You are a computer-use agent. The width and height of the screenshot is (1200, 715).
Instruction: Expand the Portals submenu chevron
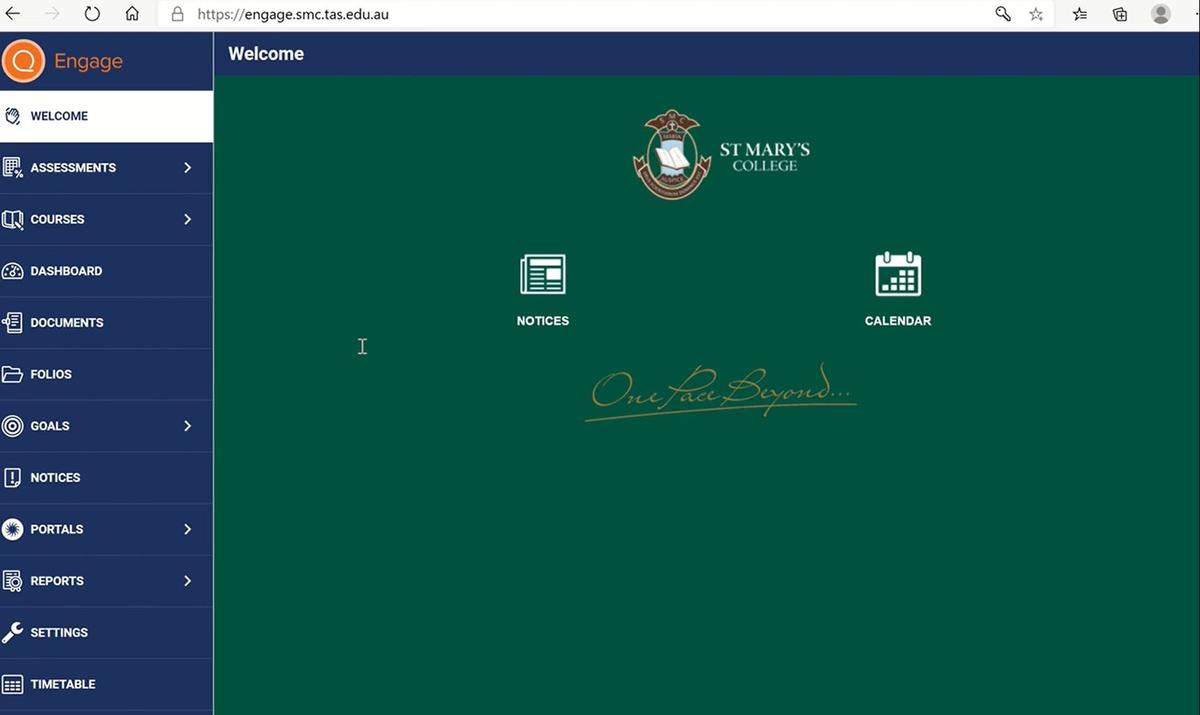(187, 529)
